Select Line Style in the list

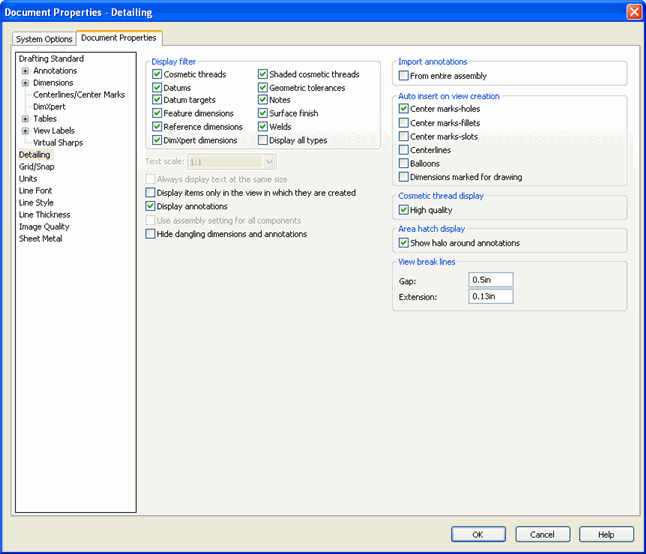tap(36, 202)
